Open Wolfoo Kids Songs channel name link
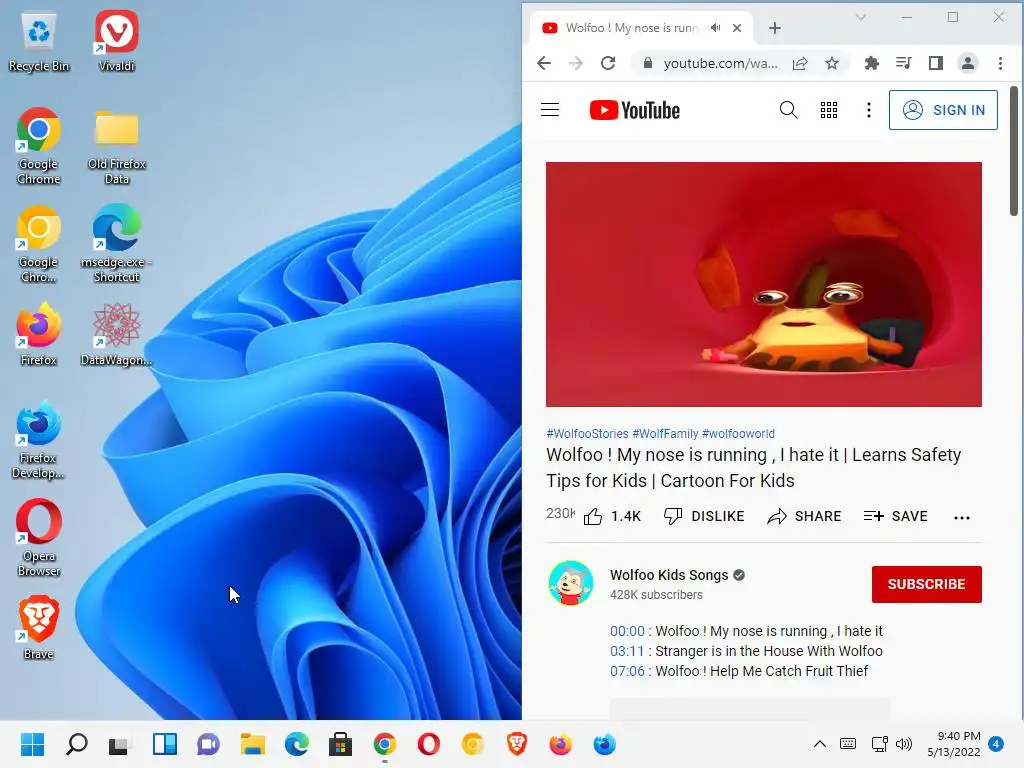 coord(669,575)
